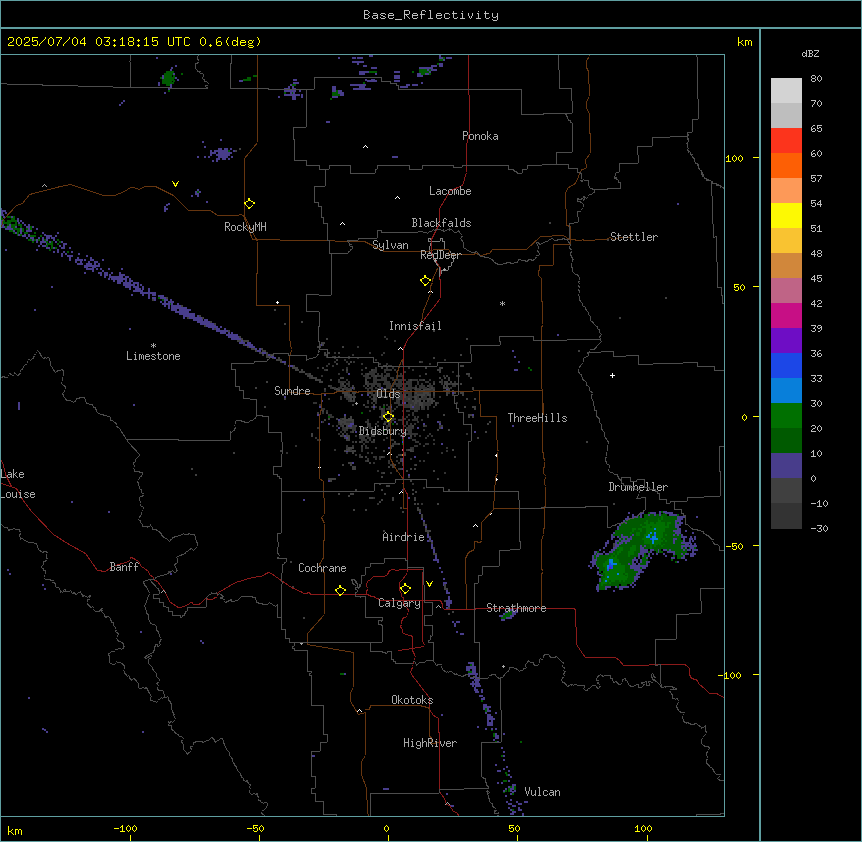Click the Limestone label
This screenshot has width=862, height=842.
coord(153,356)
